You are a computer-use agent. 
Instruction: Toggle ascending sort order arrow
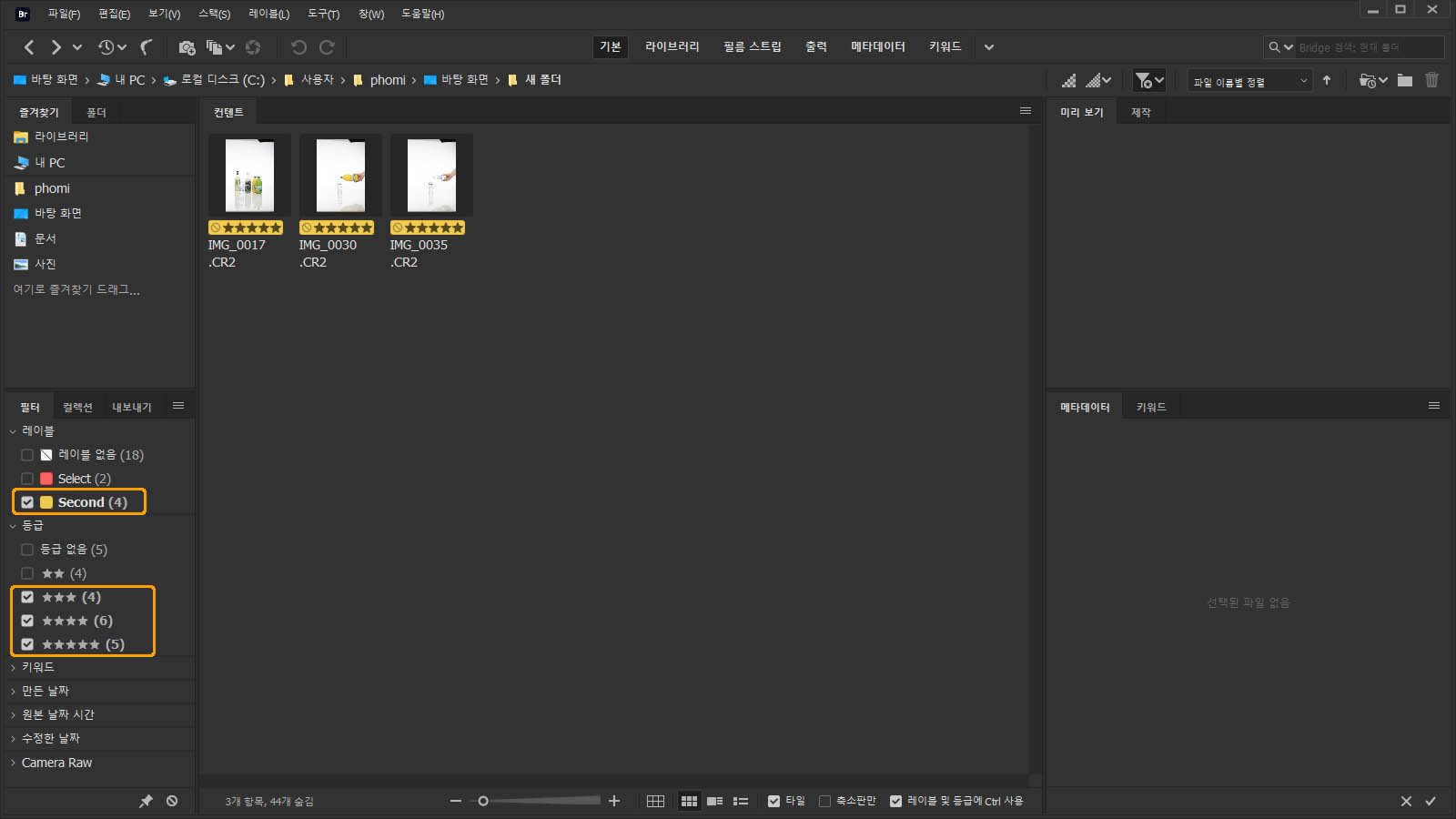[1327, 81]
